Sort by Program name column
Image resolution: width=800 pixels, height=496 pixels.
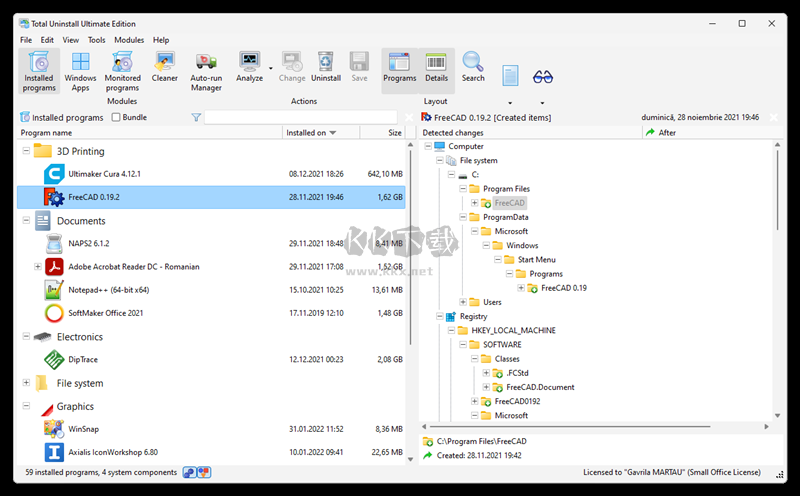[x=150, y=133]
